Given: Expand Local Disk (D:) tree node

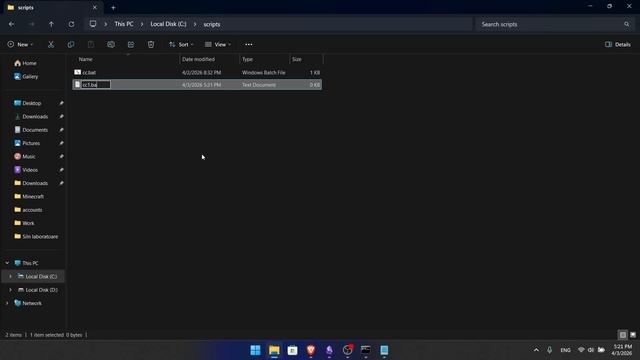Looking at the screenshot, I should tap(11, 290).
